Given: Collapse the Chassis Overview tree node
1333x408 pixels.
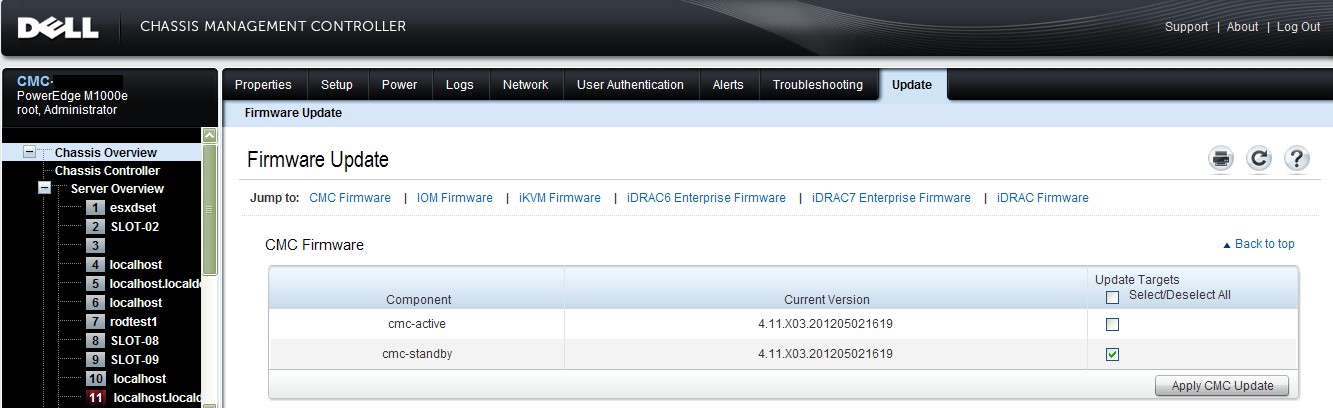Looking at the screenshot, I should (x=29, y=152).
